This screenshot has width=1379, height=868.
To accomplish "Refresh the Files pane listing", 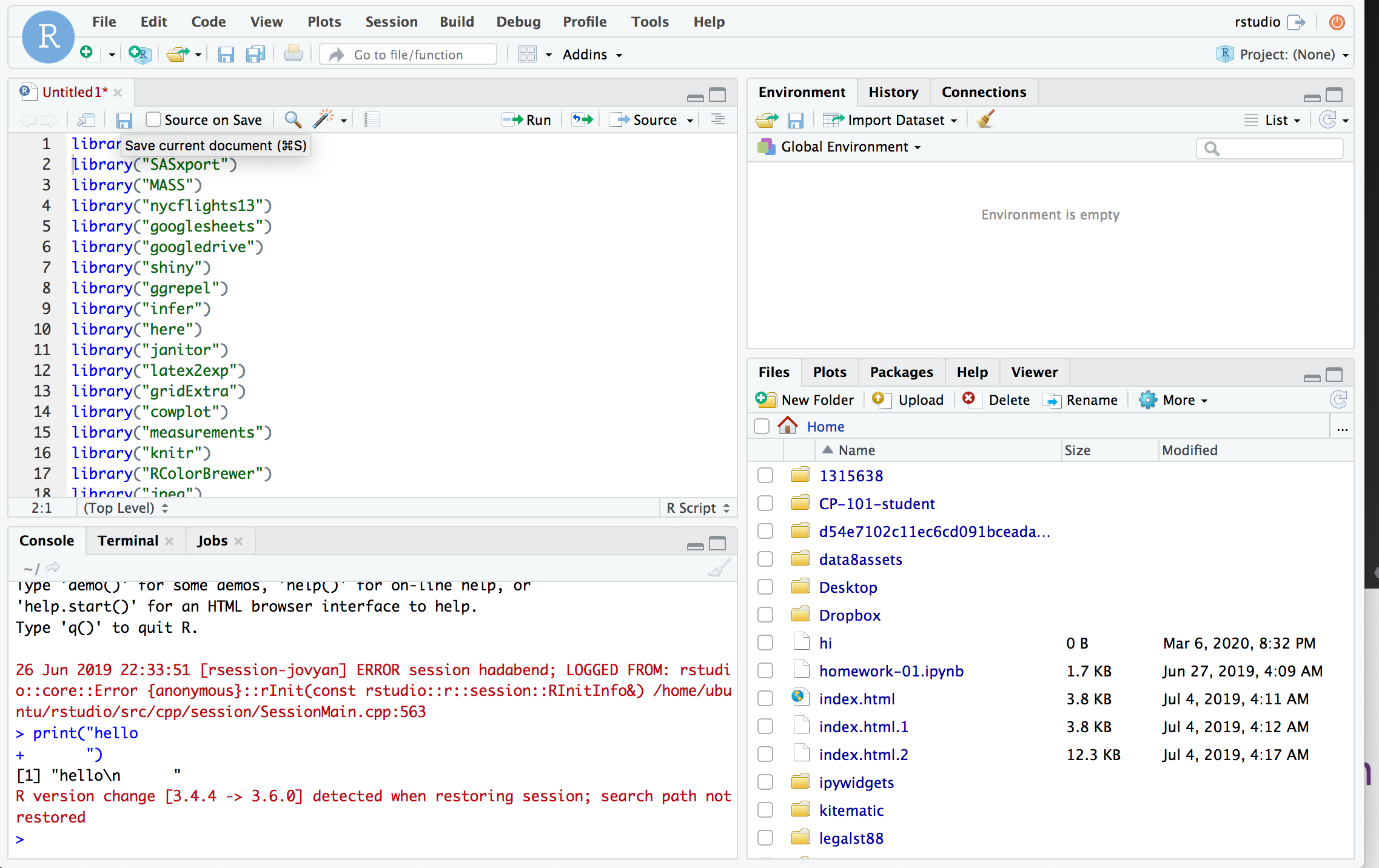I will click(x=1339, y=399).
